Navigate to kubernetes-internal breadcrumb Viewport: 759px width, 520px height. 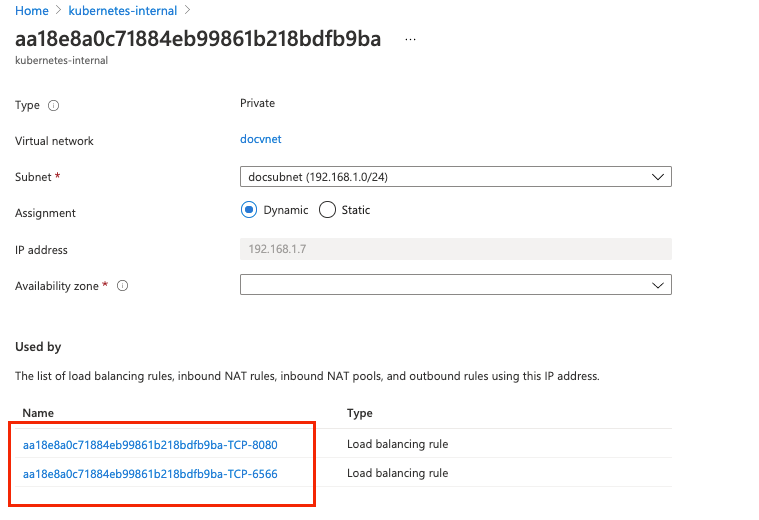click(x=123, y=11)
